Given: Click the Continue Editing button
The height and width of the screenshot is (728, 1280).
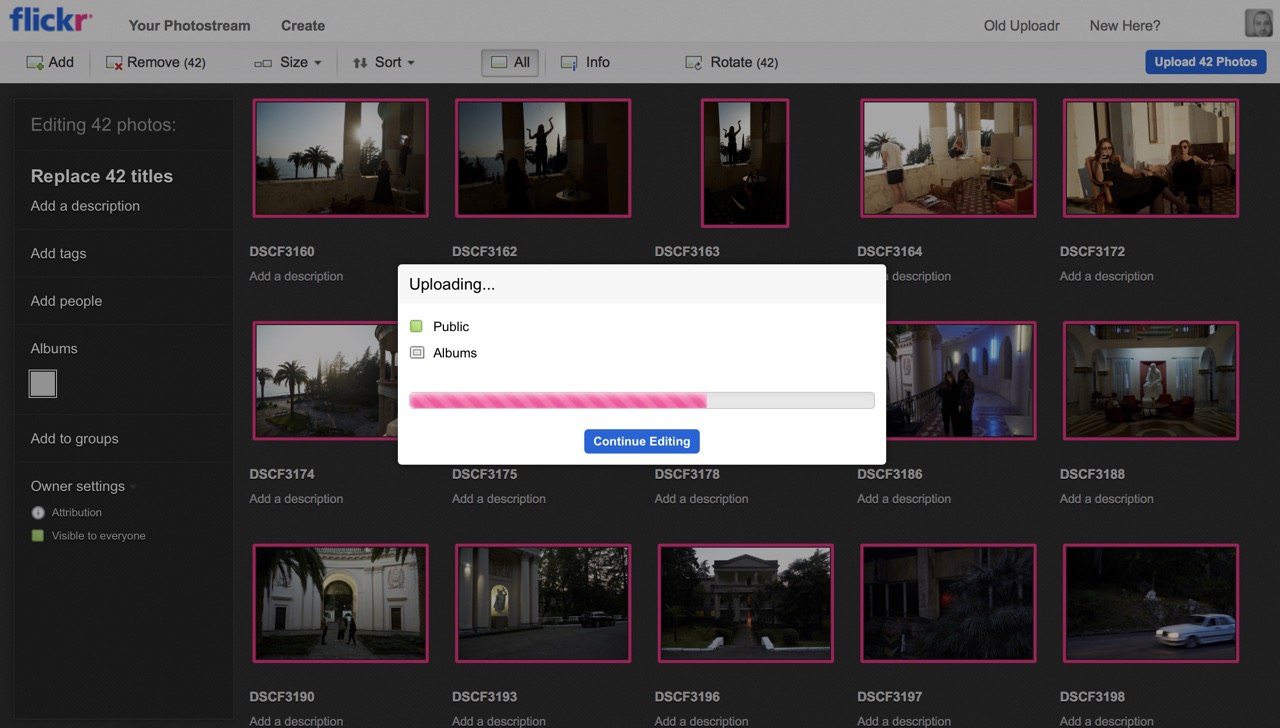Looking at the screenshot, I should coord(642,441).
